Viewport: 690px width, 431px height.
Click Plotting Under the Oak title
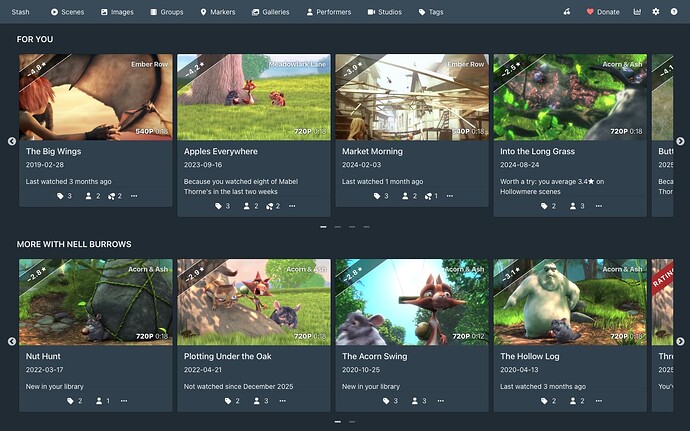pos(228,356)
